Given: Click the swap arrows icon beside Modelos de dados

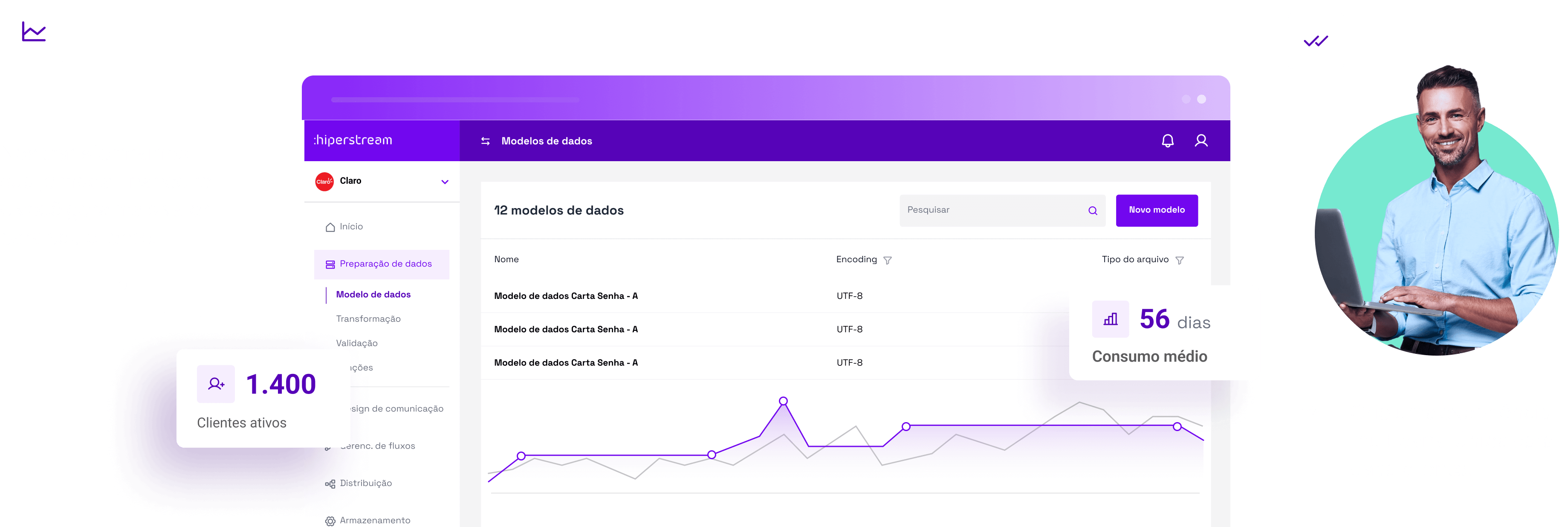Looking at the screenshot, I should [x=485, y=141].
